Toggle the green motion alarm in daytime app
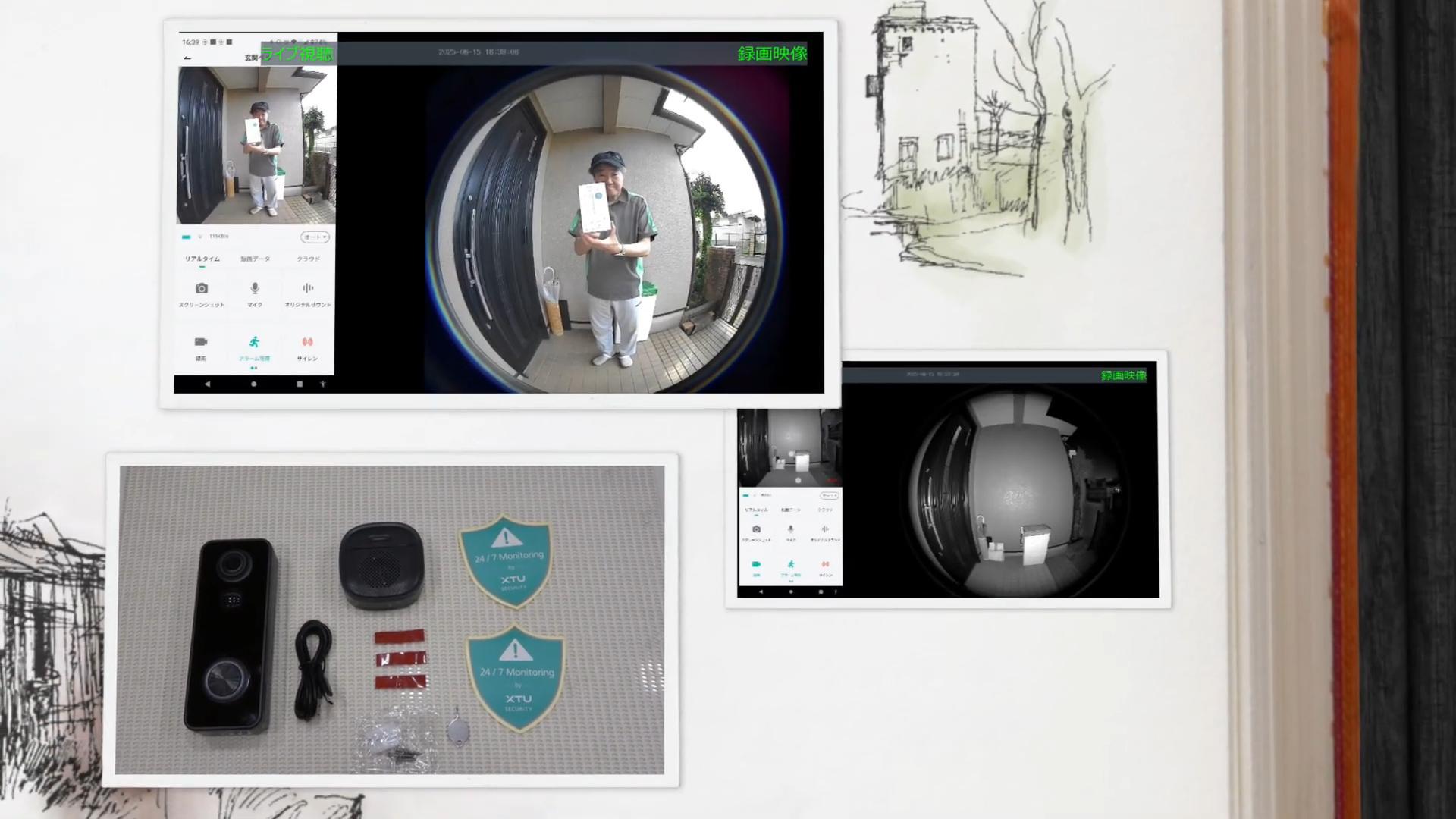The width and height of the screenshot is (1456, 819). [x=254, y=348]
